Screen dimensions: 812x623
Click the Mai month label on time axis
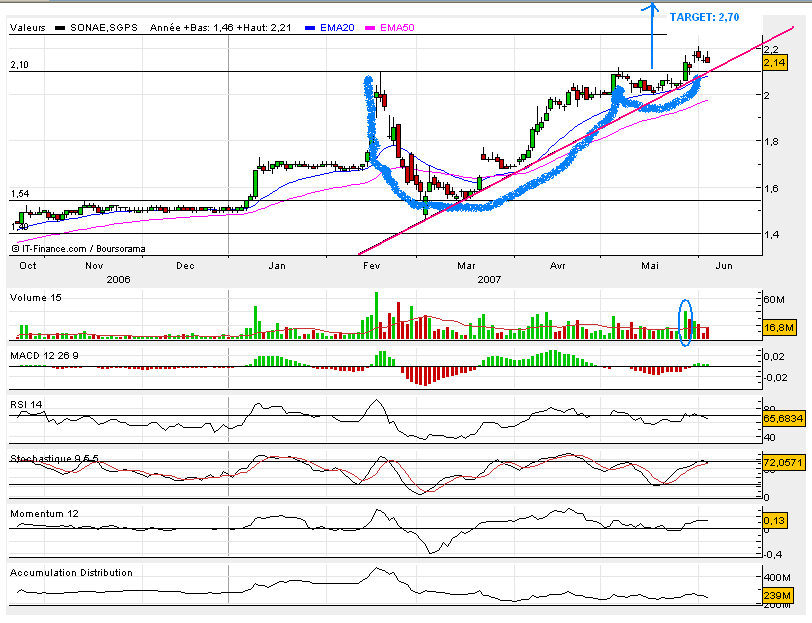650,266
